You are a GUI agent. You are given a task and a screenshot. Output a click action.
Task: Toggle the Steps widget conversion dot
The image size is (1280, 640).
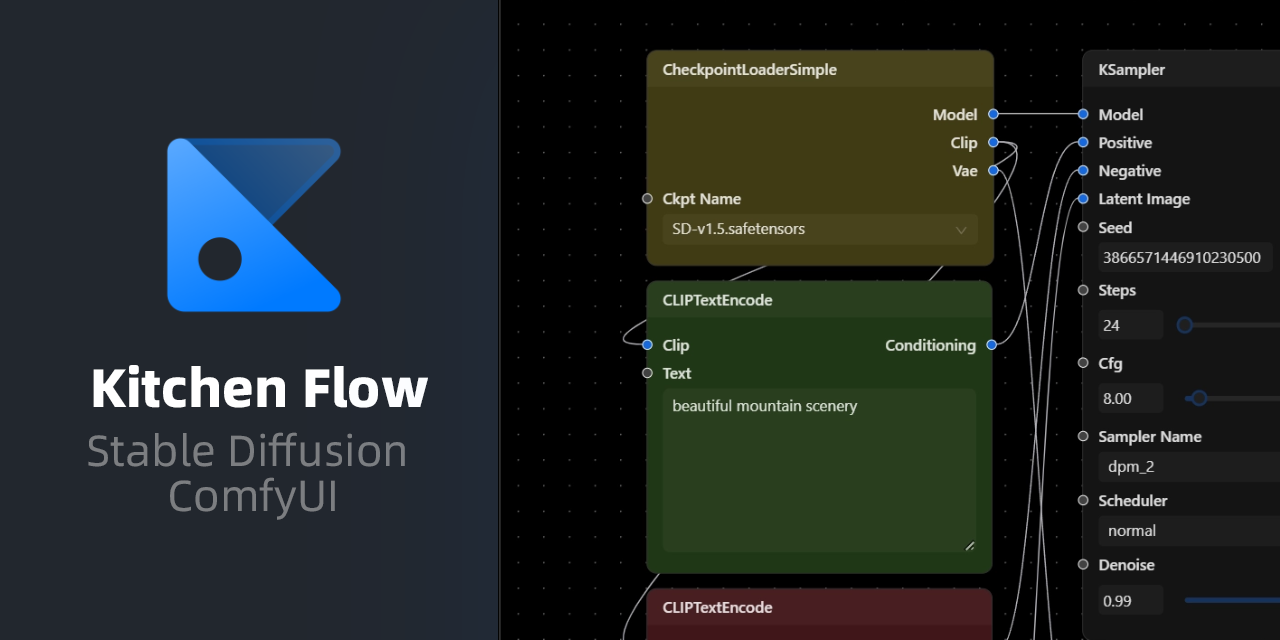[1083, 290]
